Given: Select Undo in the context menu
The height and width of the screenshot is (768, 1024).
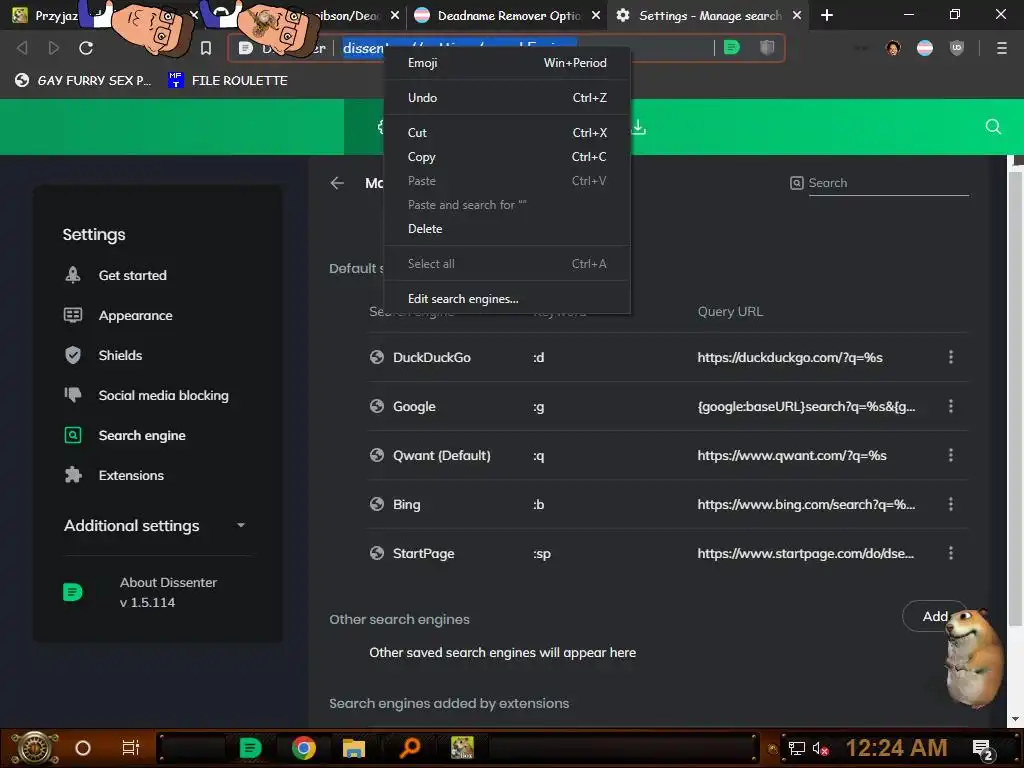Looking at the screenshot, I should pyautogui.click(x=507, y=97).
